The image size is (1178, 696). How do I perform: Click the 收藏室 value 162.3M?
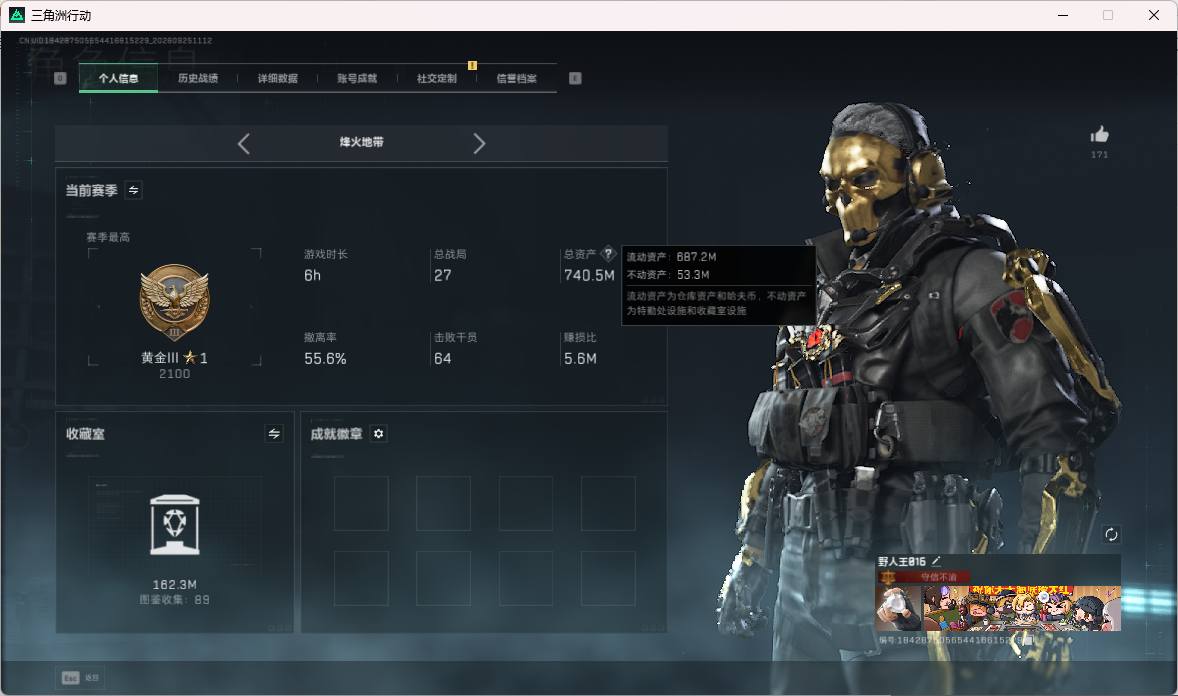[x=175, y=585]
